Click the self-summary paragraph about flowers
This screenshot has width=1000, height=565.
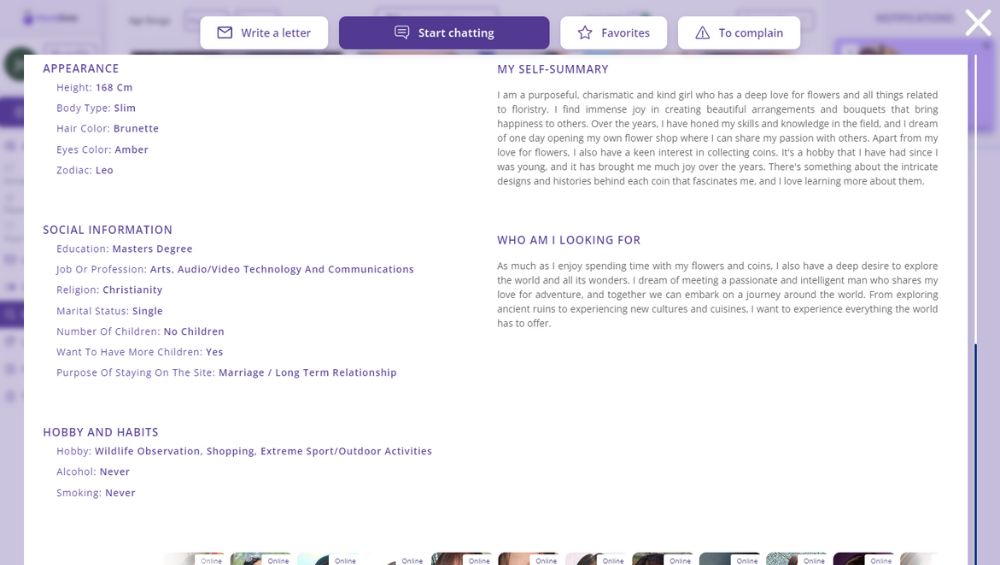point(717,138)
